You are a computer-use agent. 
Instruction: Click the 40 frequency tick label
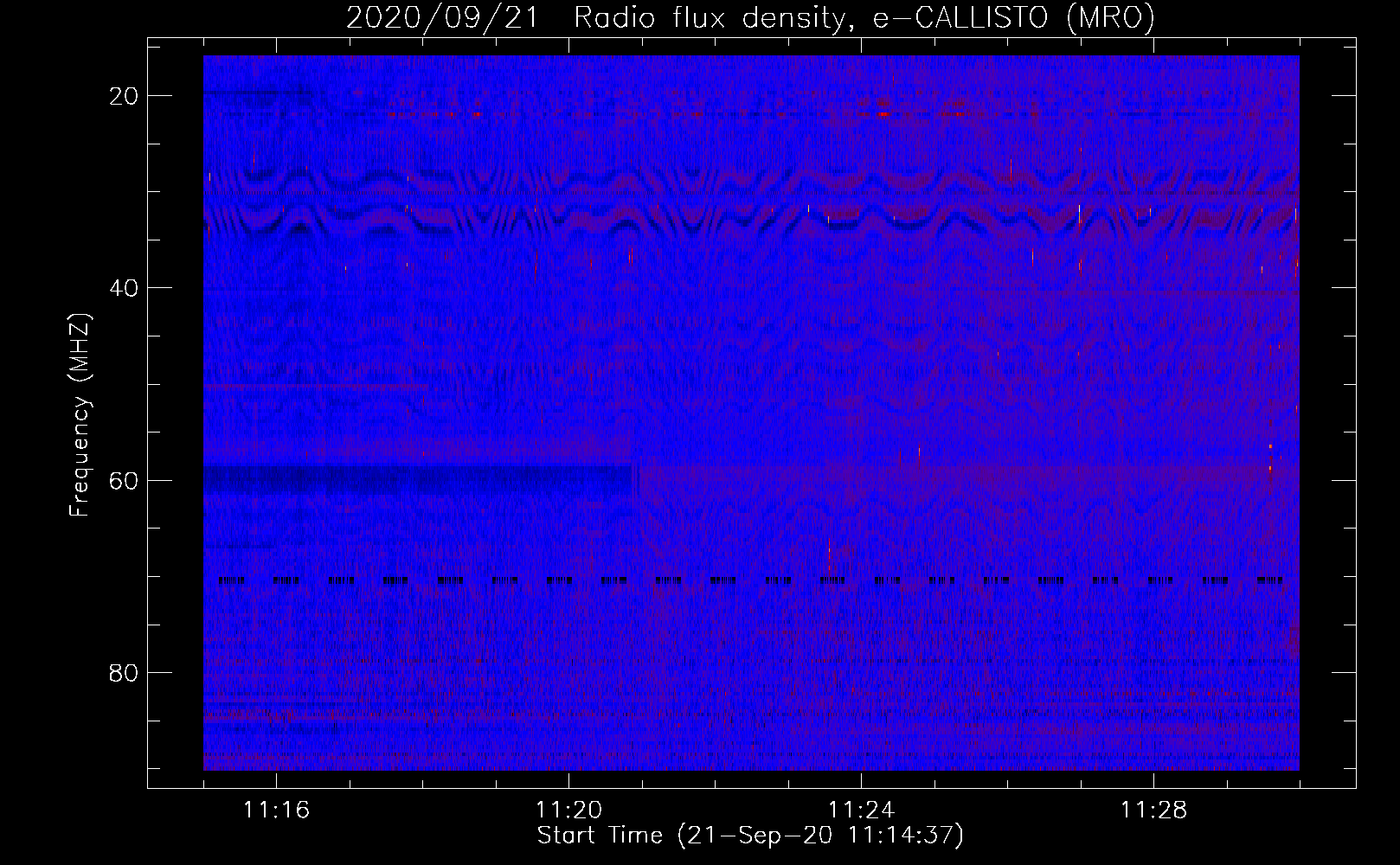tap(125, 288)
